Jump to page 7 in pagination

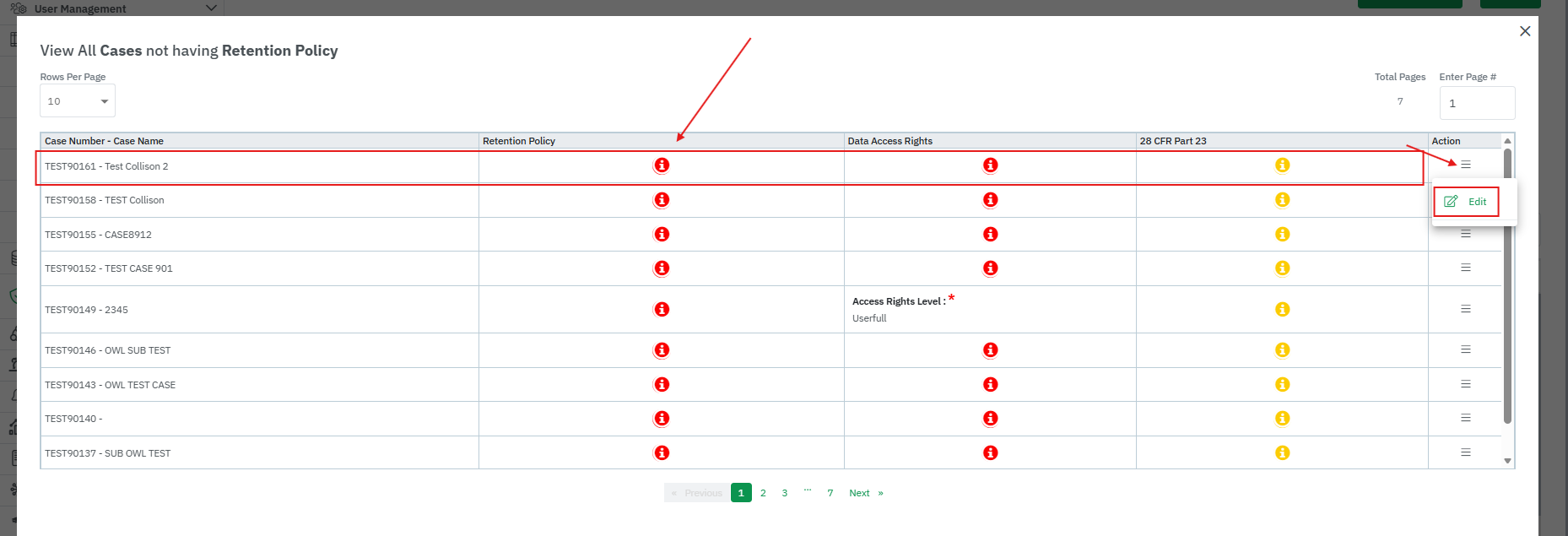tap(830, 493)
